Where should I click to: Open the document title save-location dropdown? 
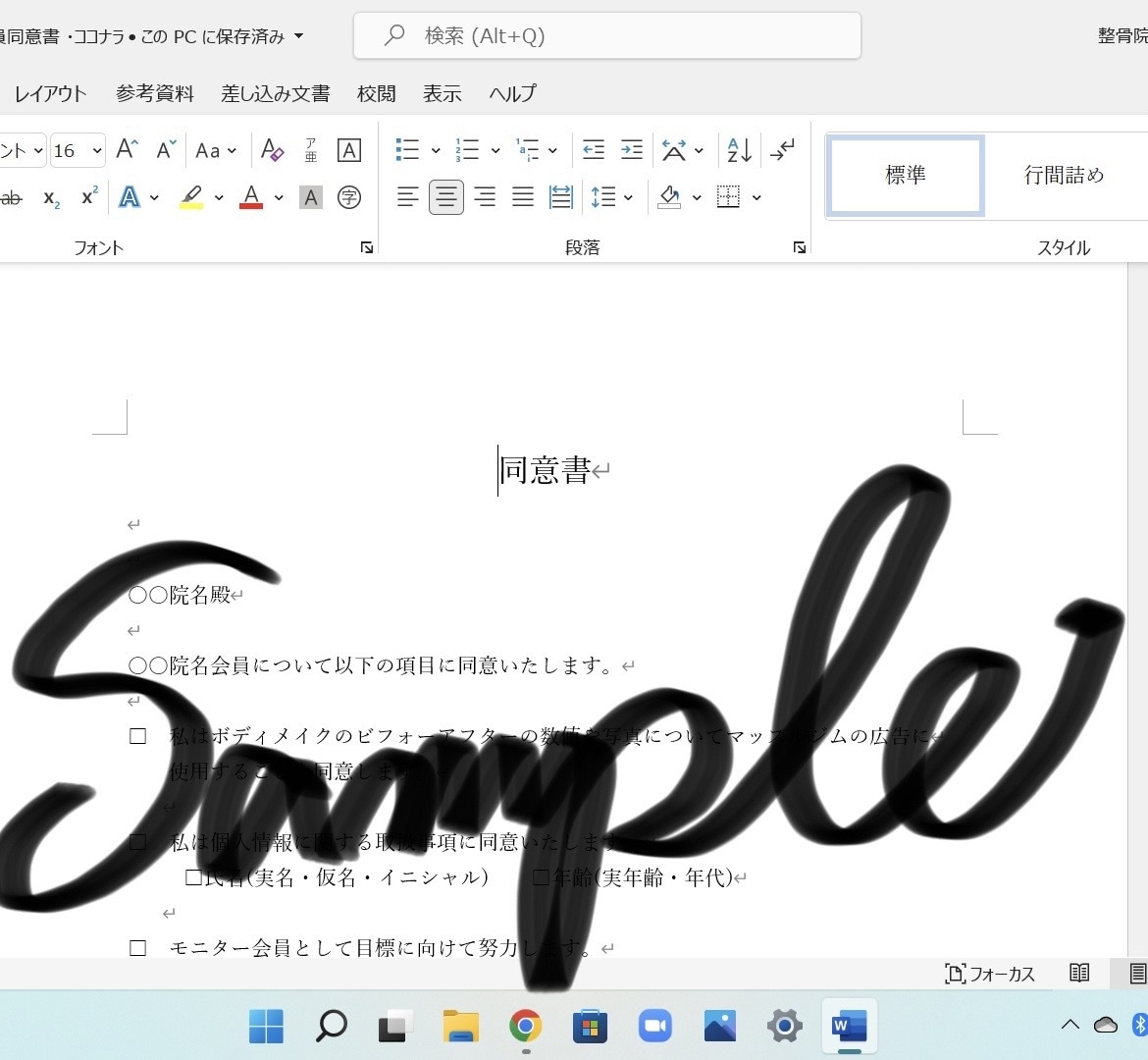(298, 36)
